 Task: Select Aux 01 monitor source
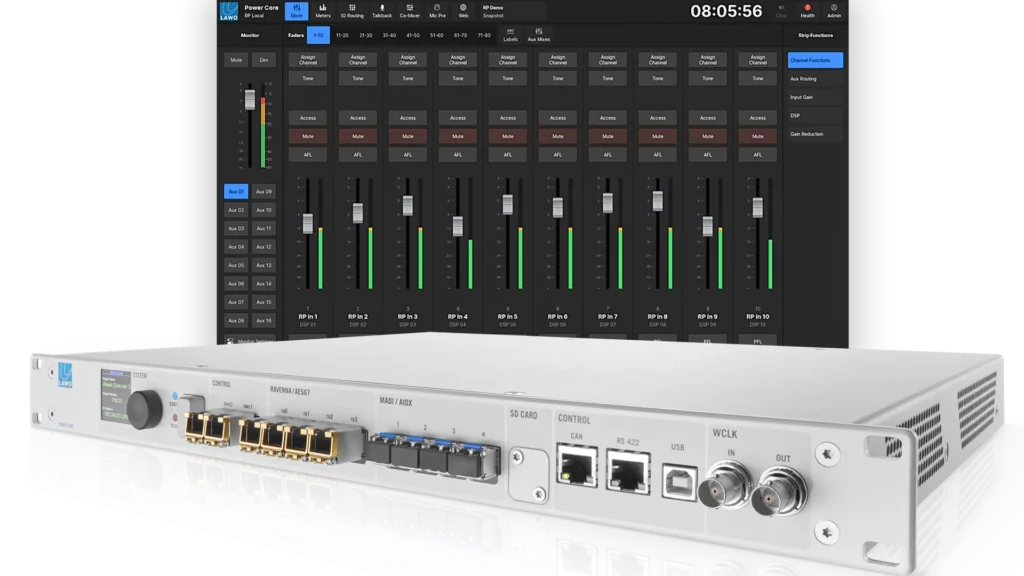click(x=236, y=191)
